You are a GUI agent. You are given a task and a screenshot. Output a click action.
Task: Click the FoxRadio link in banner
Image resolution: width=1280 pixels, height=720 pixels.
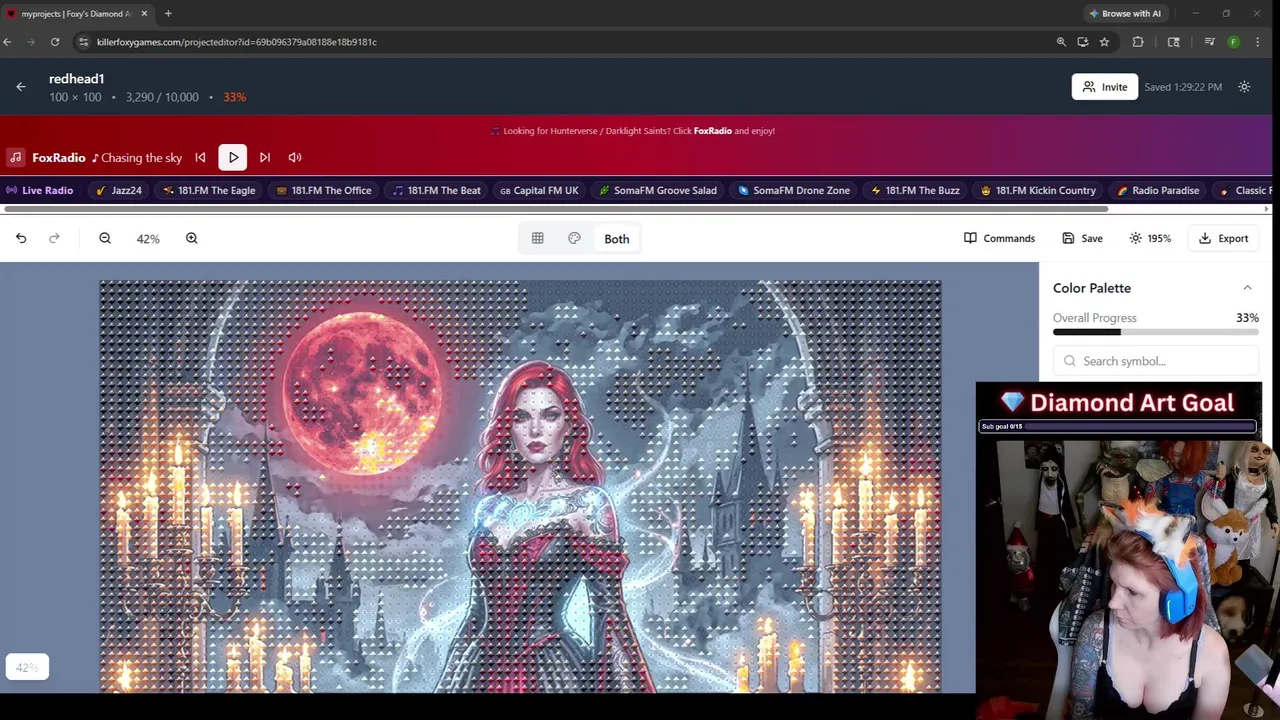pyautogui.click(x=712, y=131)
